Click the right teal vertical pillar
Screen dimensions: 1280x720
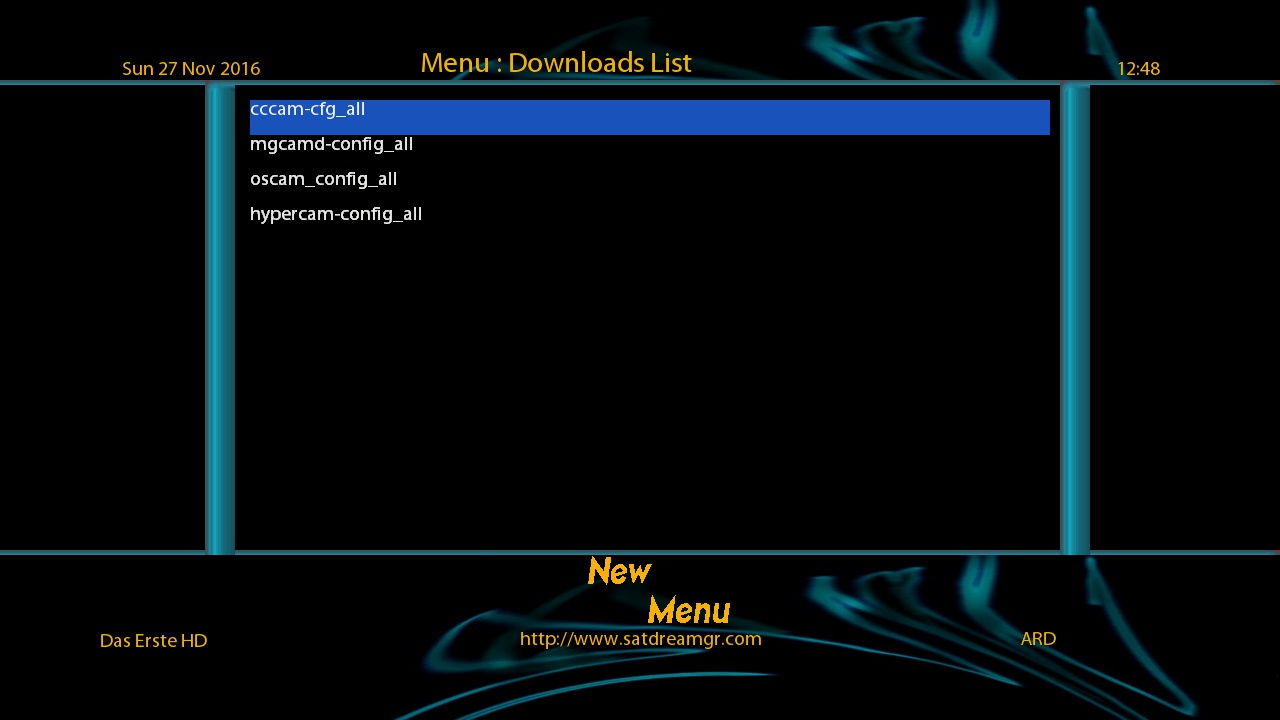[1075, 320]
